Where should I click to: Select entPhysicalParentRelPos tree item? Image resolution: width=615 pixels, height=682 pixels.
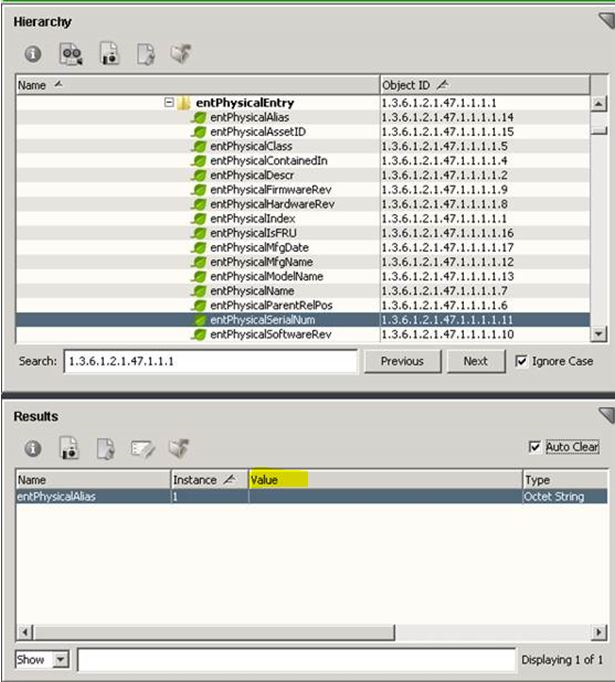click(x=271, y=305)
